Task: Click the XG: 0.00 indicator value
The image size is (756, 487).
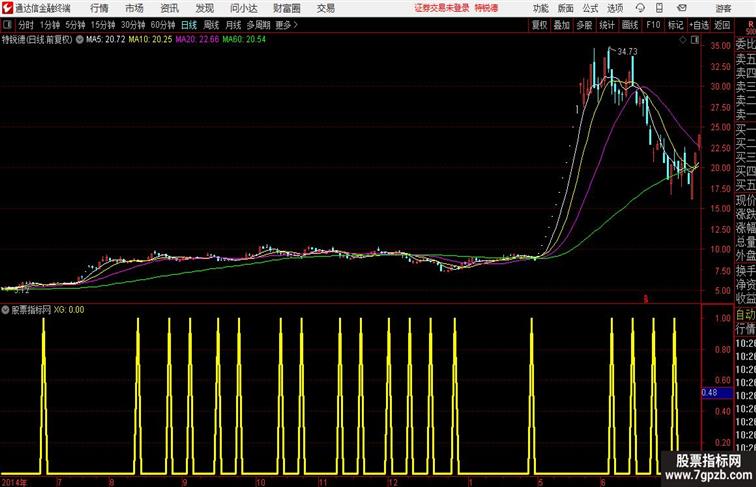Action: coord(69,310)
